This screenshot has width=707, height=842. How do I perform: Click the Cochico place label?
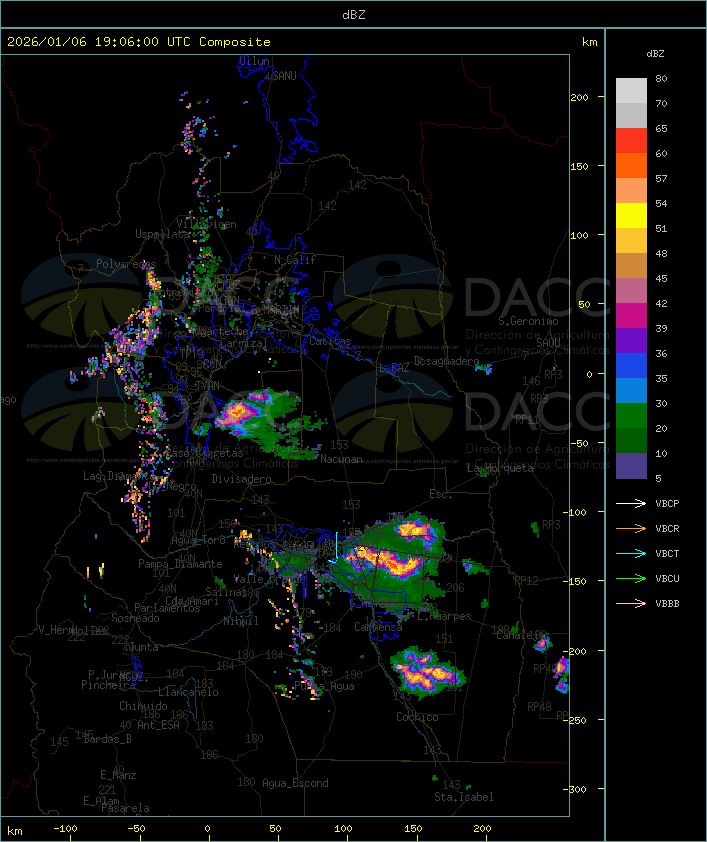coord(417,717)
